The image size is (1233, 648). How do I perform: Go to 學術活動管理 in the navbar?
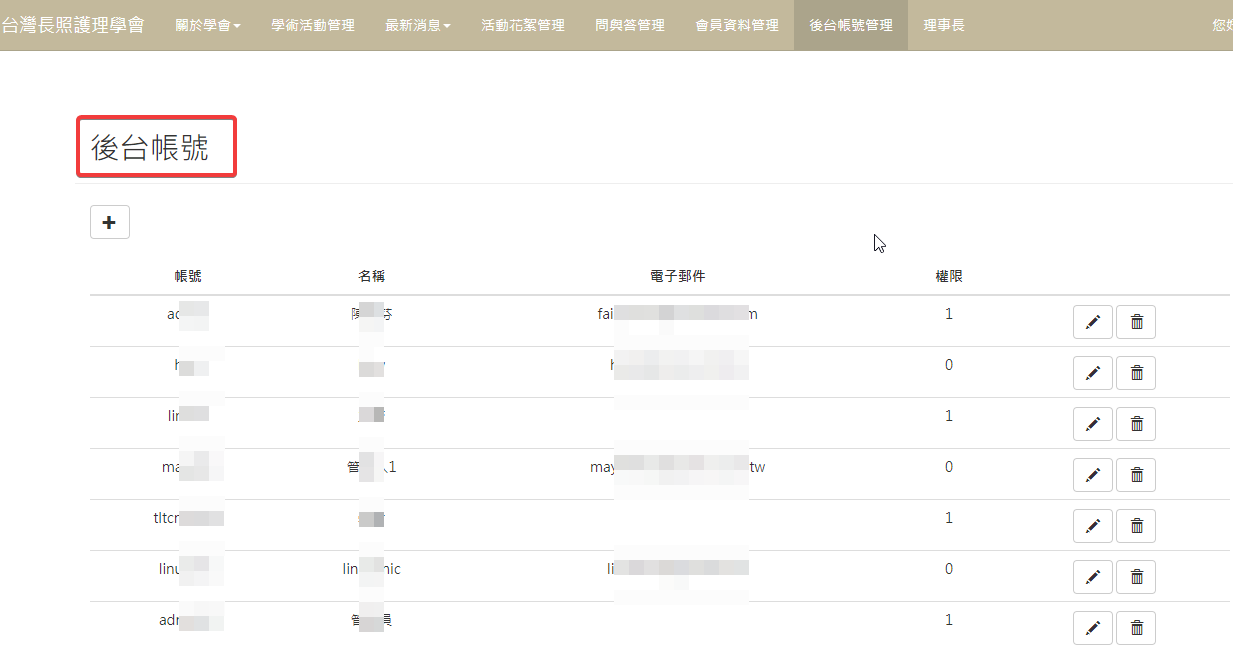[313, 25]
